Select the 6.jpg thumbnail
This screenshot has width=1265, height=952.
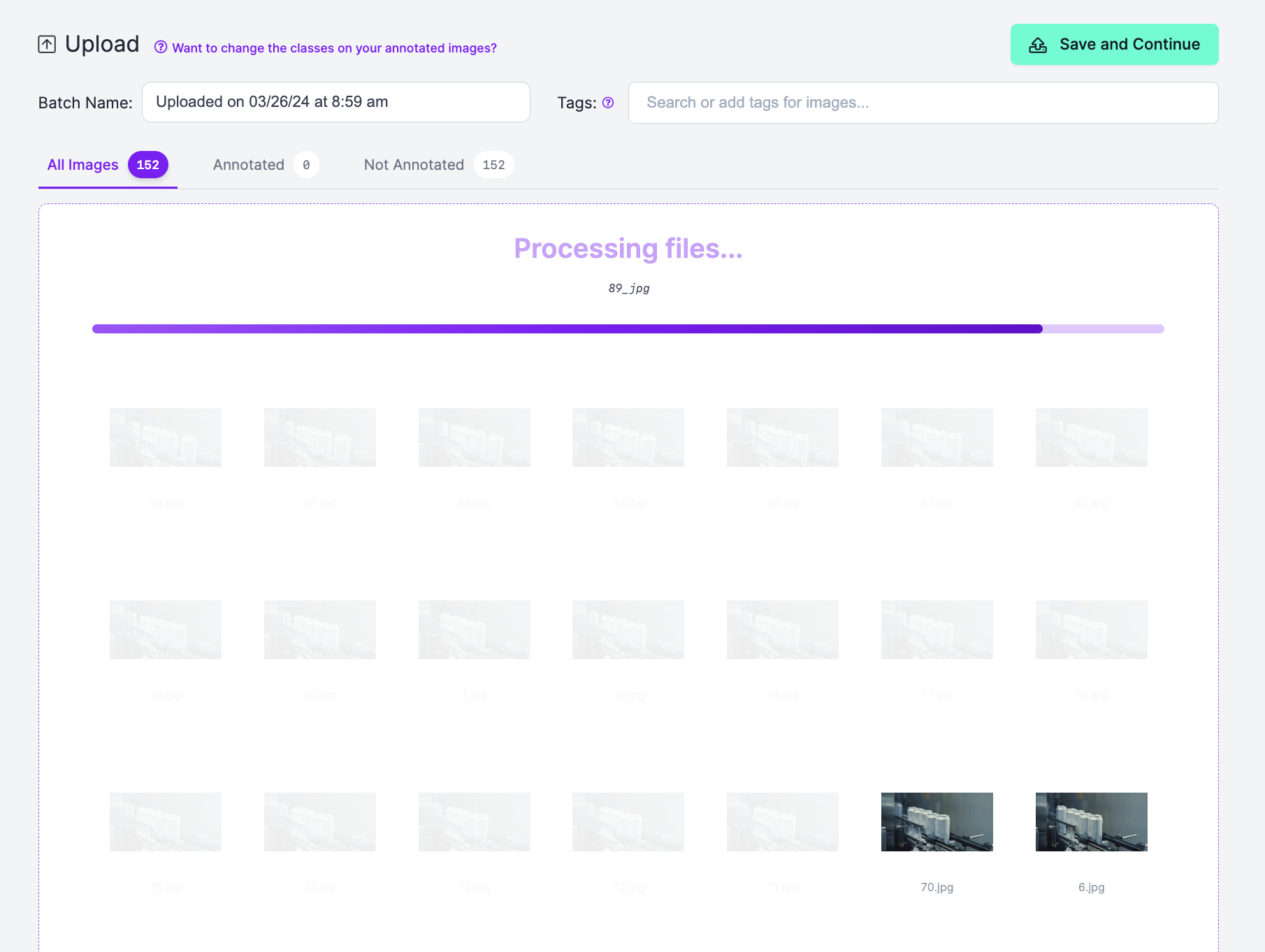1091,821
